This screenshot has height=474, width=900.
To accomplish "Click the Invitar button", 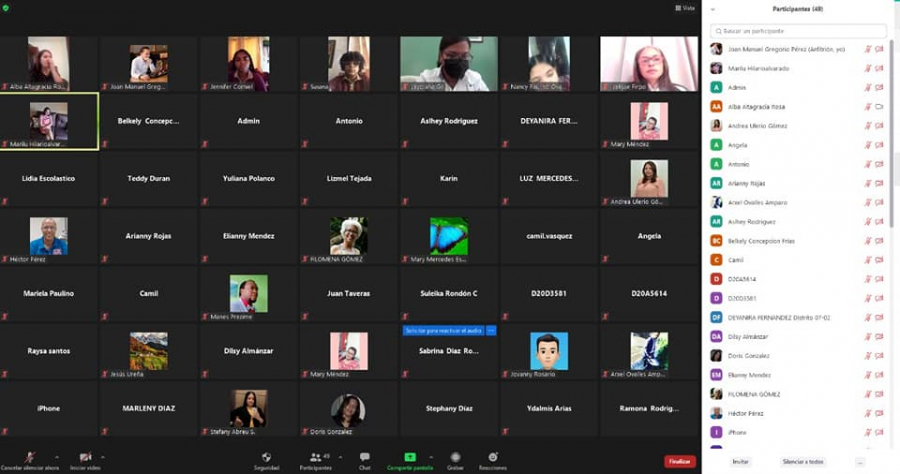I will point(740,462).
